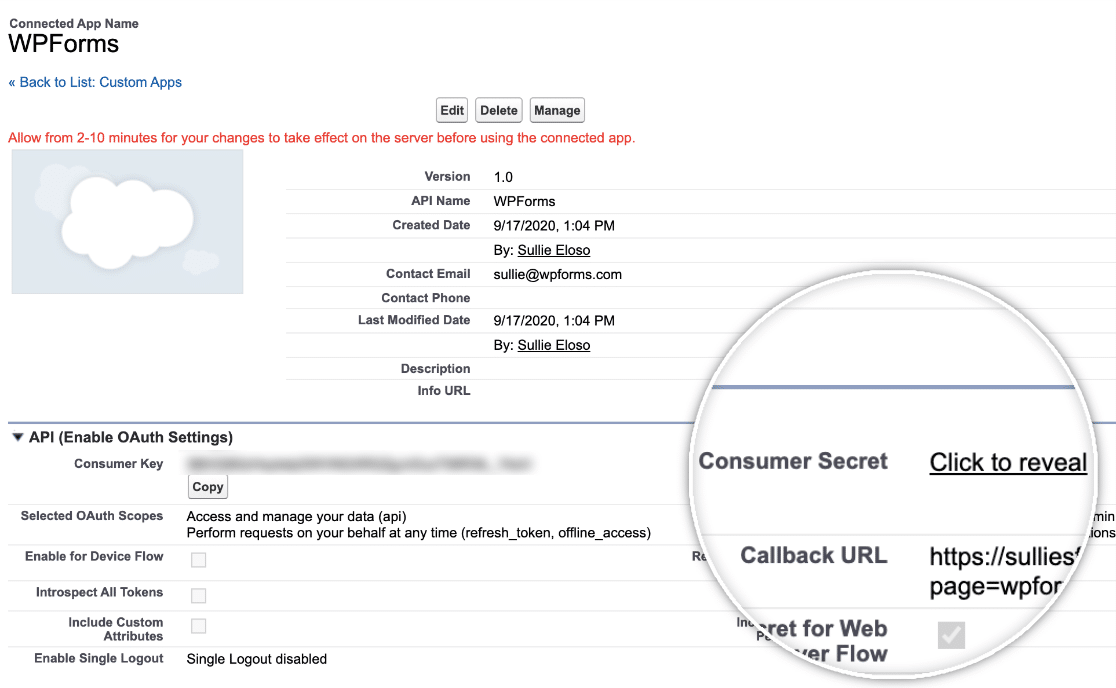Toggle Include Custom Attributes checkbox
Image resolution: width=1116 pixels, height=688 pixels.
[x=199, y=626]
